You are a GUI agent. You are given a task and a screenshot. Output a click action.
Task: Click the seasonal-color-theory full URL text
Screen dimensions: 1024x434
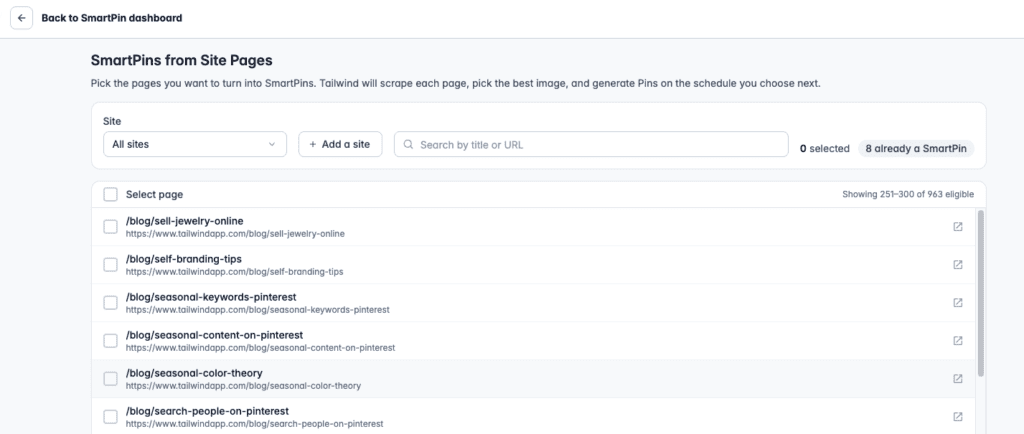pos(244,386)
